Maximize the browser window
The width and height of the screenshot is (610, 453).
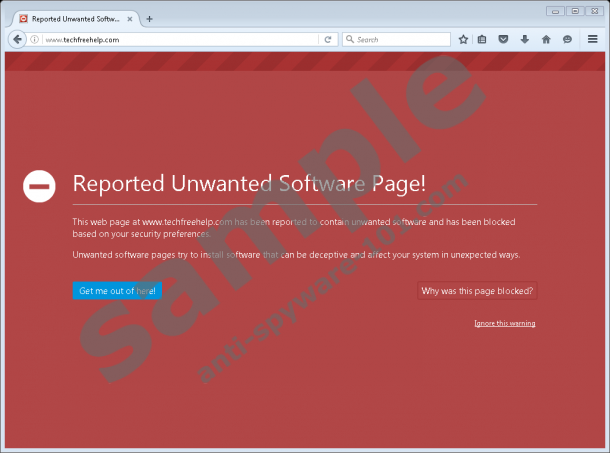tap(575, 10)
